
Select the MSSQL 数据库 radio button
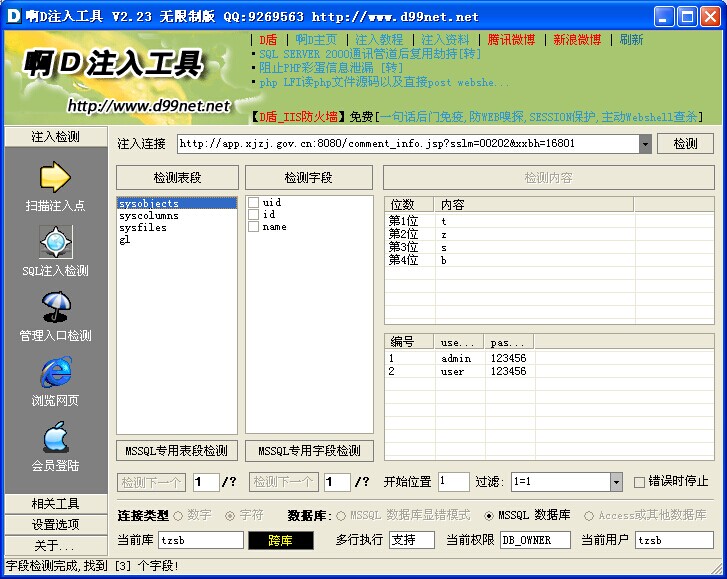coord(489,515)
